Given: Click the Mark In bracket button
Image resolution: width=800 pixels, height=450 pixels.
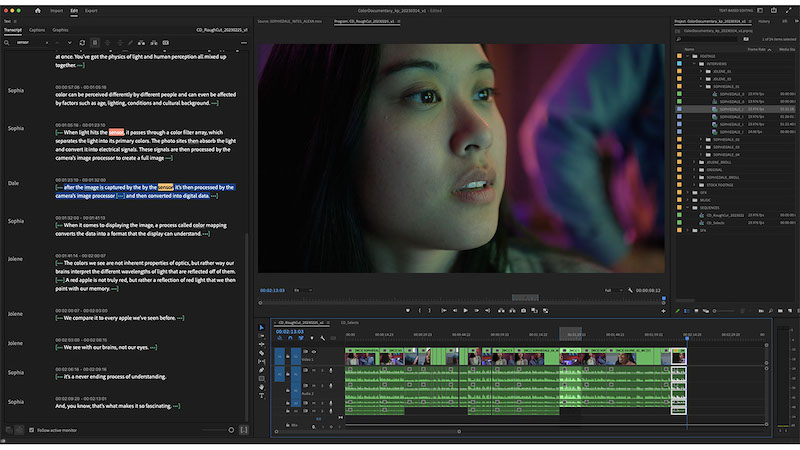Looking at the screenshot, I should pyautogui.click(x=420, y=310).
